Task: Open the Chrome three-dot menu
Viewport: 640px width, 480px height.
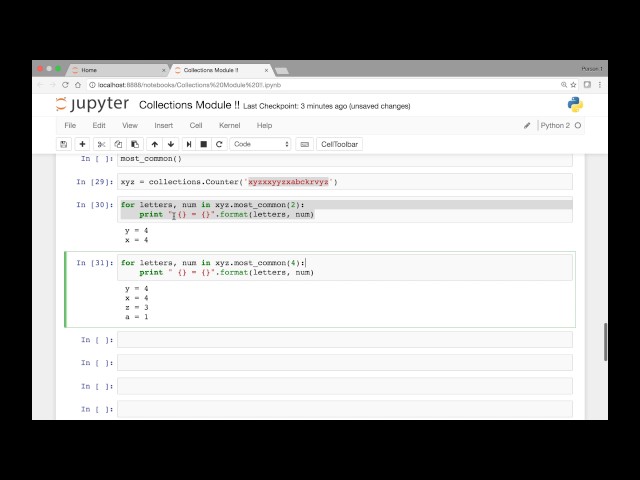Action: tap(600, 85)
